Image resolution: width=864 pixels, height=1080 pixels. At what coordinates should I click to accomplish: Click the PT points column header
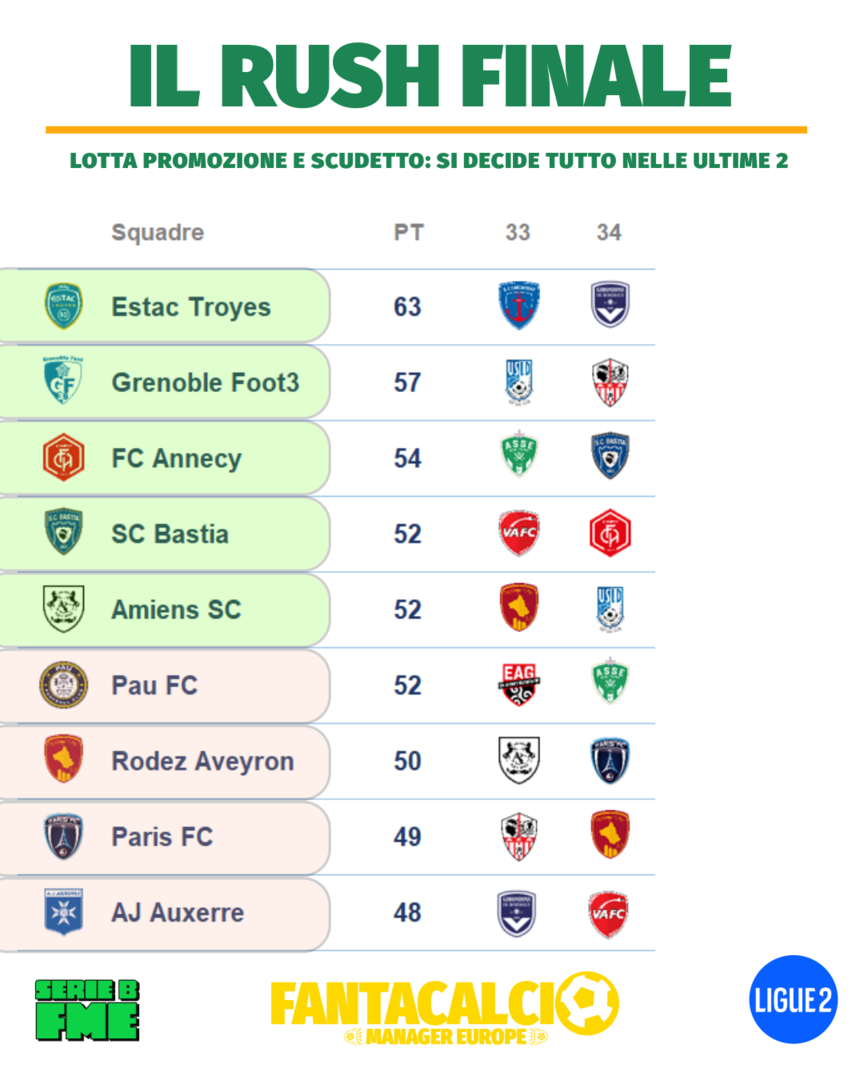point(408,233)
